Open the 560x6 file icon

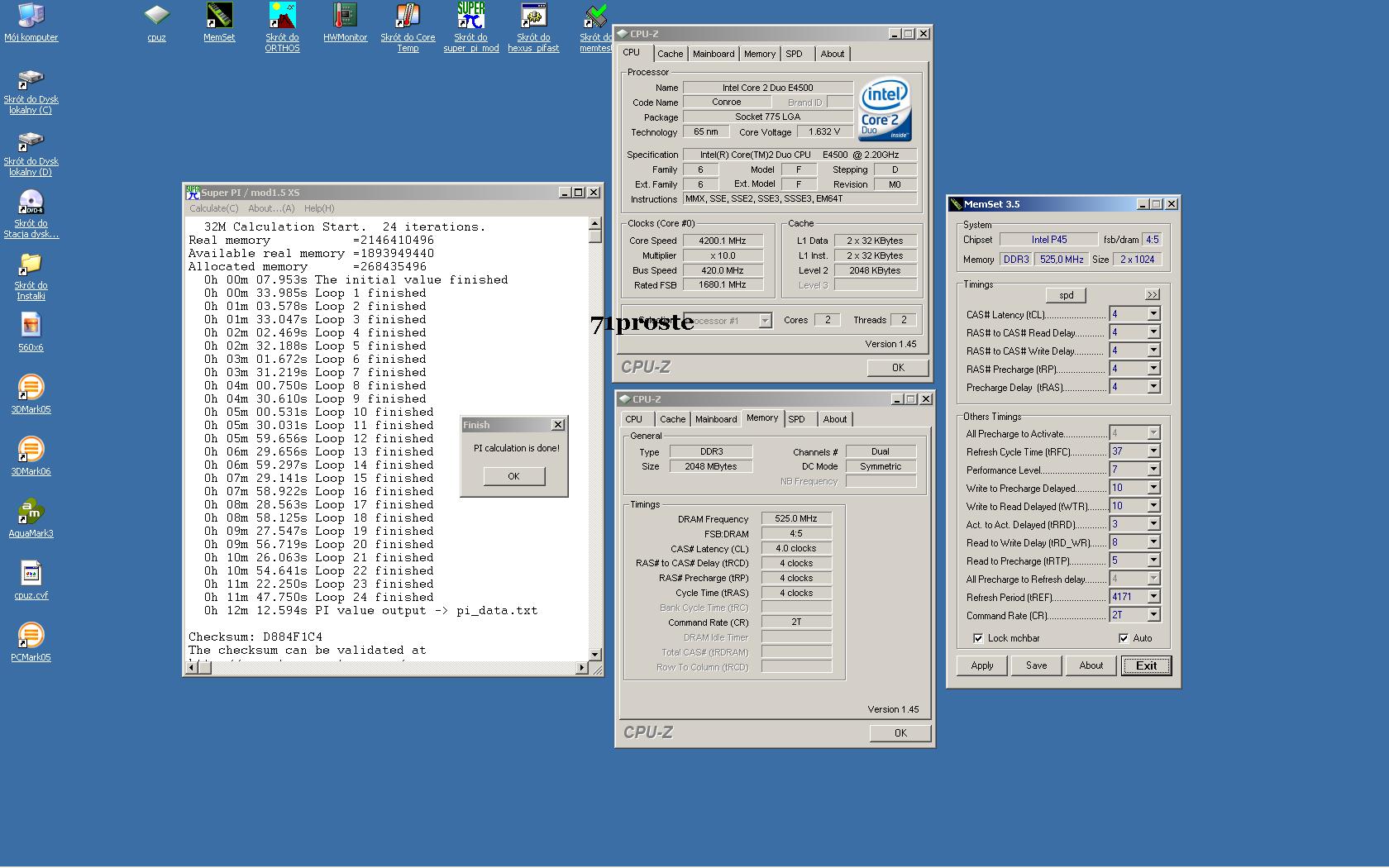click(31, 332)
